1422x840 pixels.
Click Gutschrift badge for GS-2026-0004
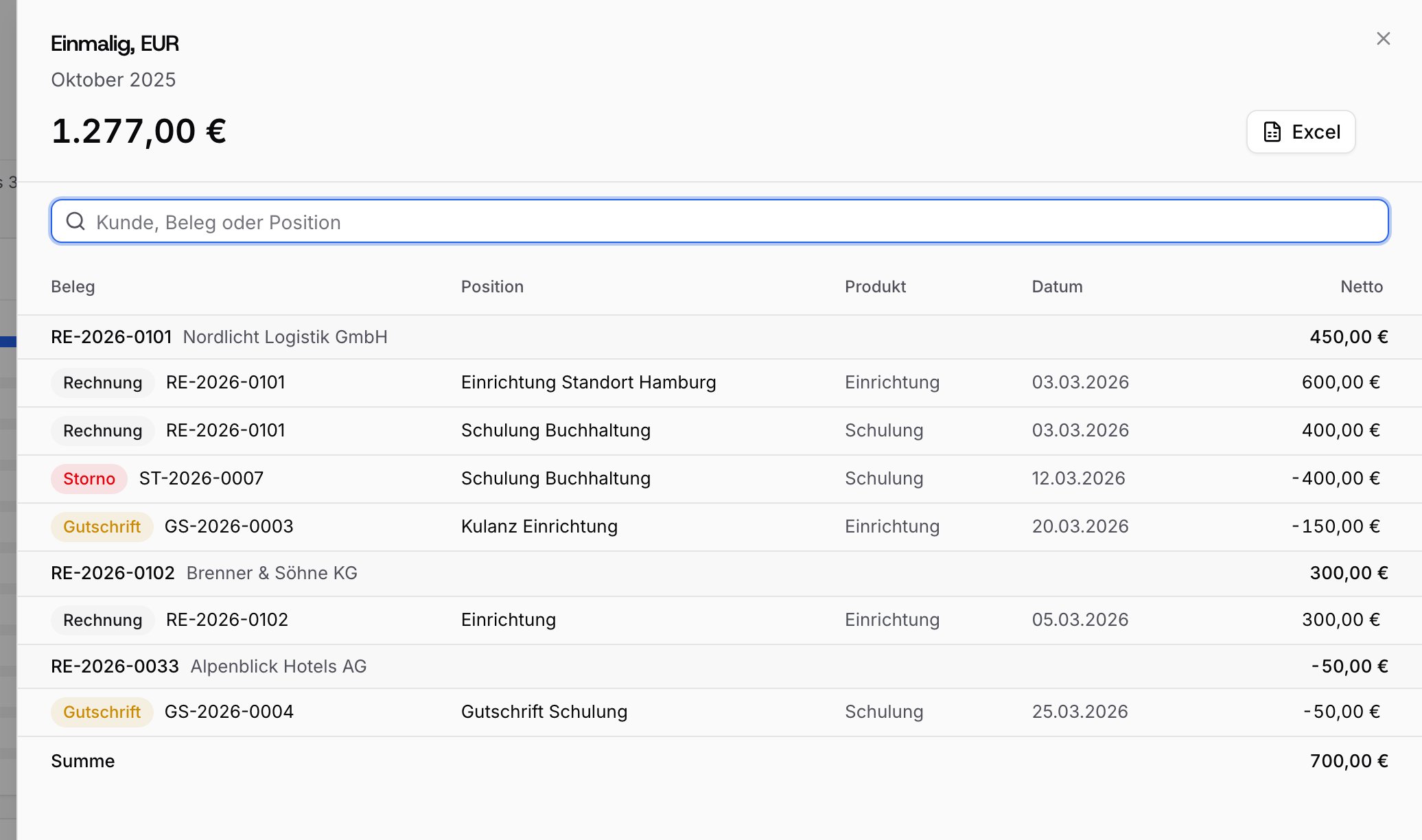[102, 712]
